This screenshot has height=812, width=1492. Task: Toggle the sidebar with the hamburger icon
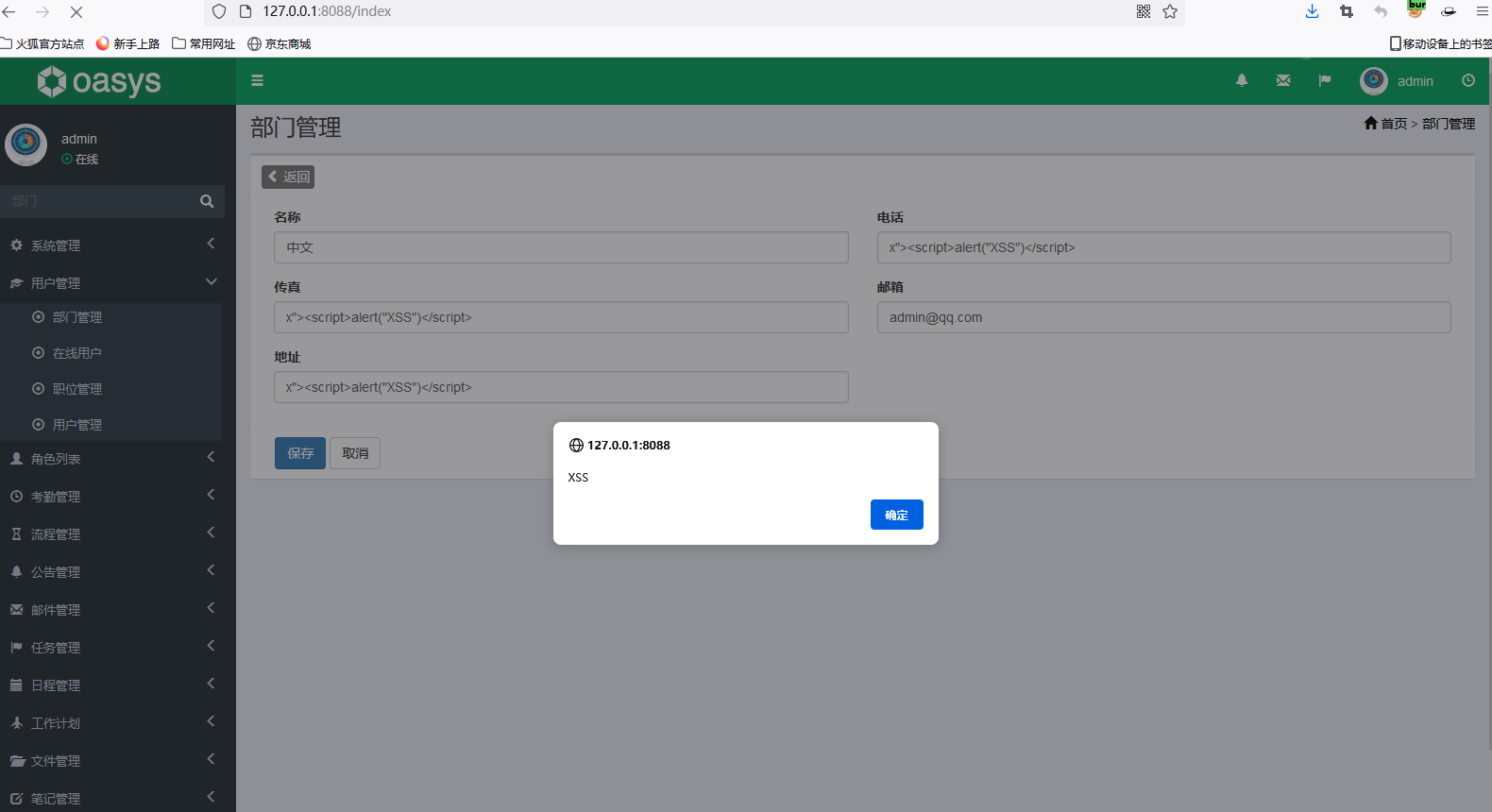coord(257,81)
